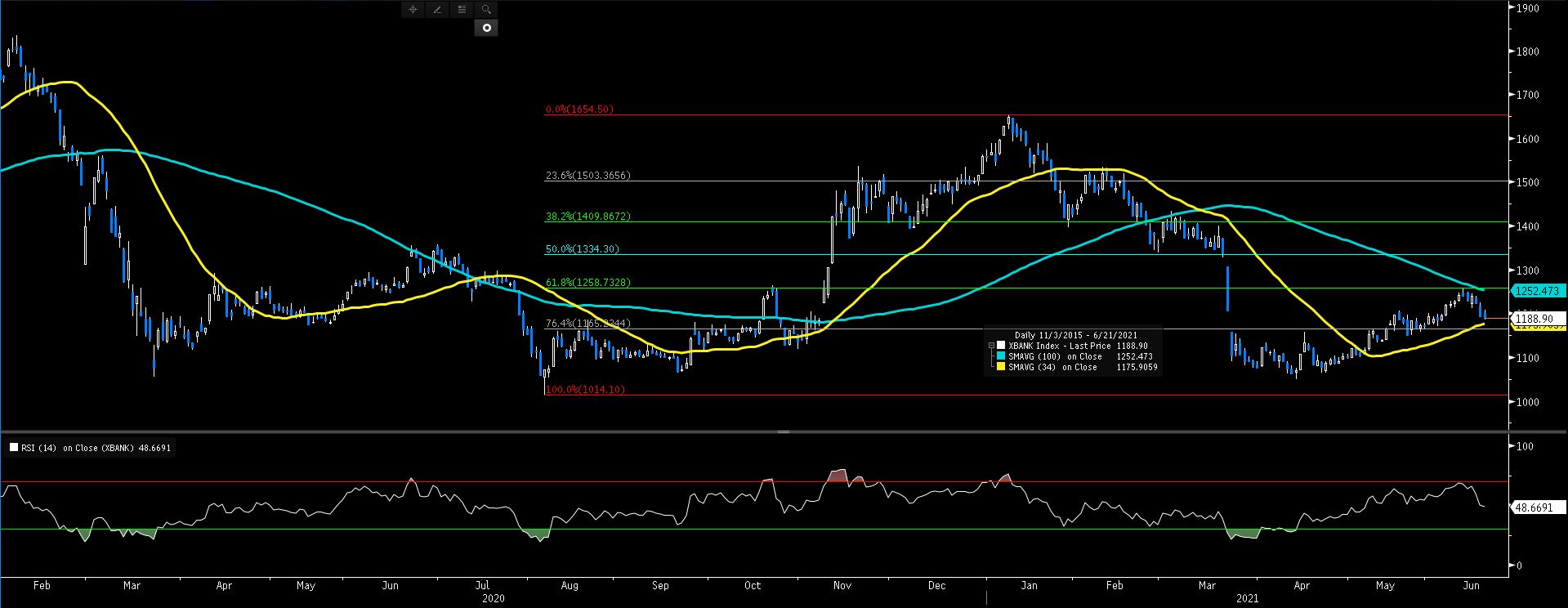Click the 0.0% (1654.50) Fibonacci level label

[x=579, y=109]
